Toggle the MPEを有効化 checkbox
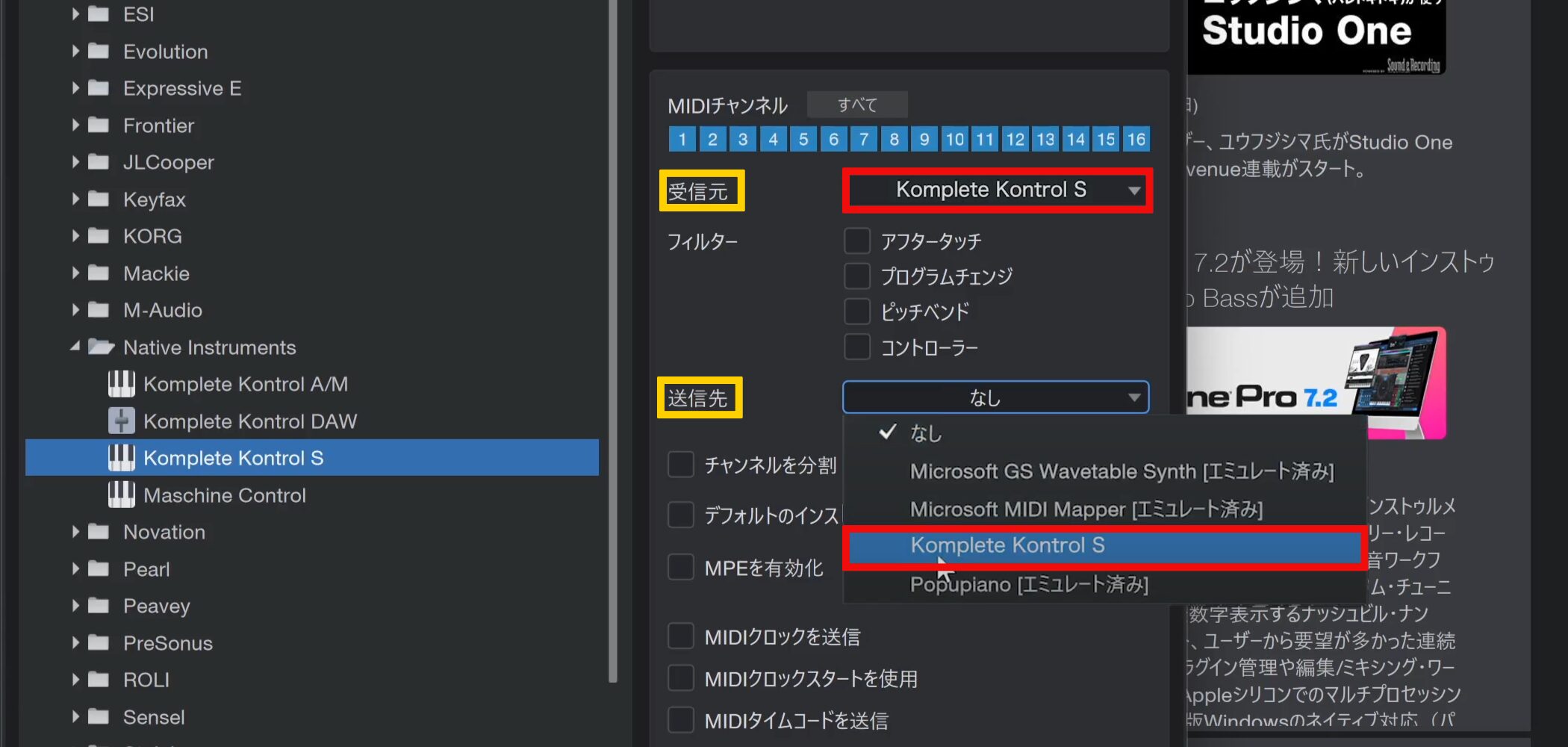Viewport: 1568px width, 747px height. pos(680,568)
